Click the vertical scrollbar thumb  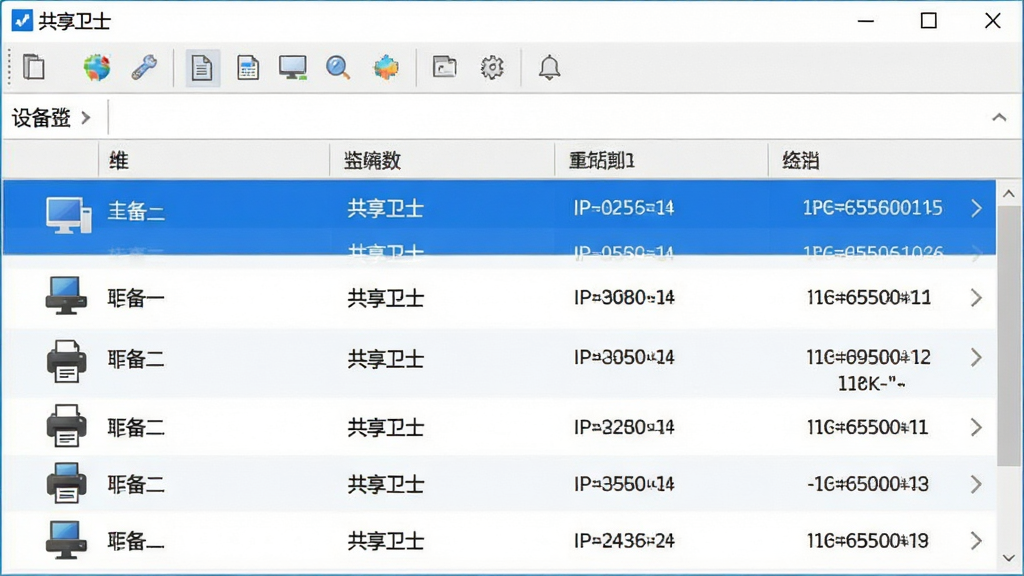pos(1008,336)
